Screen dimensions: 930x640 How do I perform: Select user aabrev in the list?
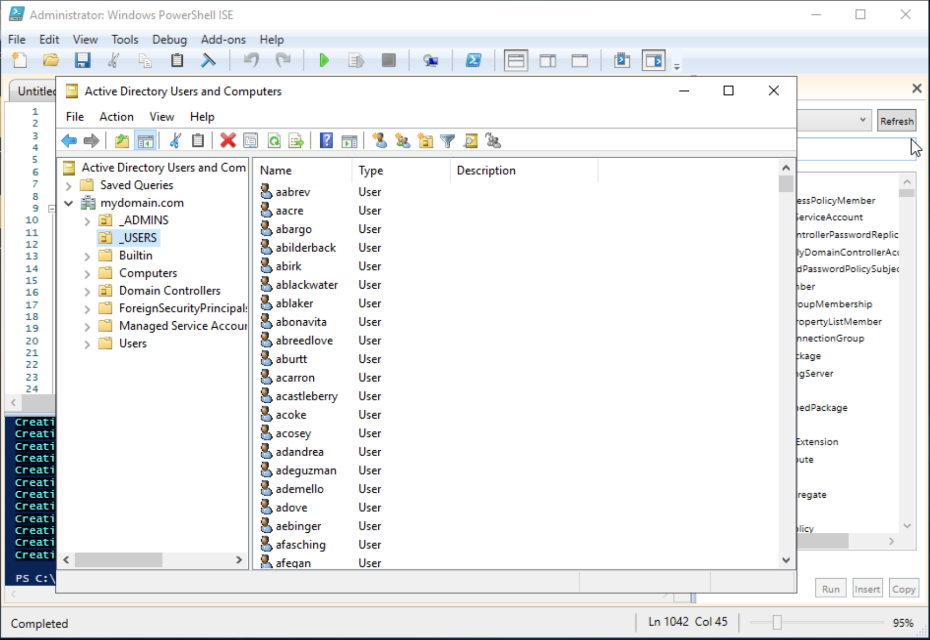pos(292,192)
